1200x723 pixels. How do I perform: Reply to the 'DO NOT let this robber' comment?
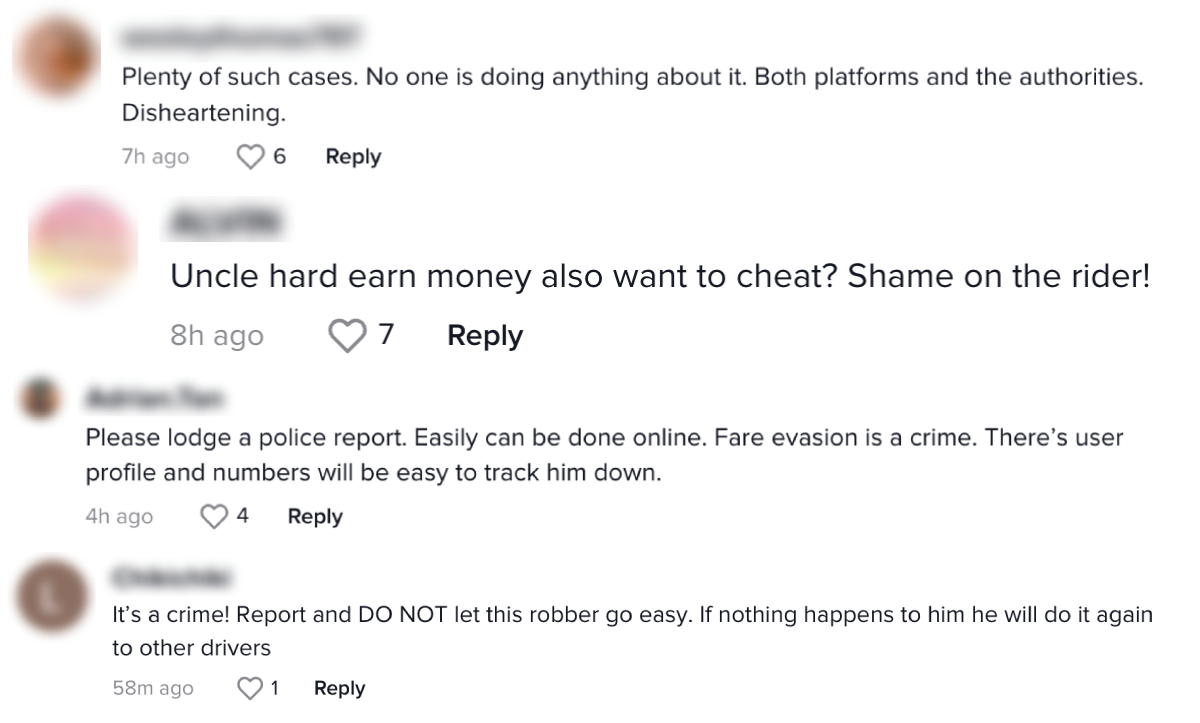coord(339,688)
